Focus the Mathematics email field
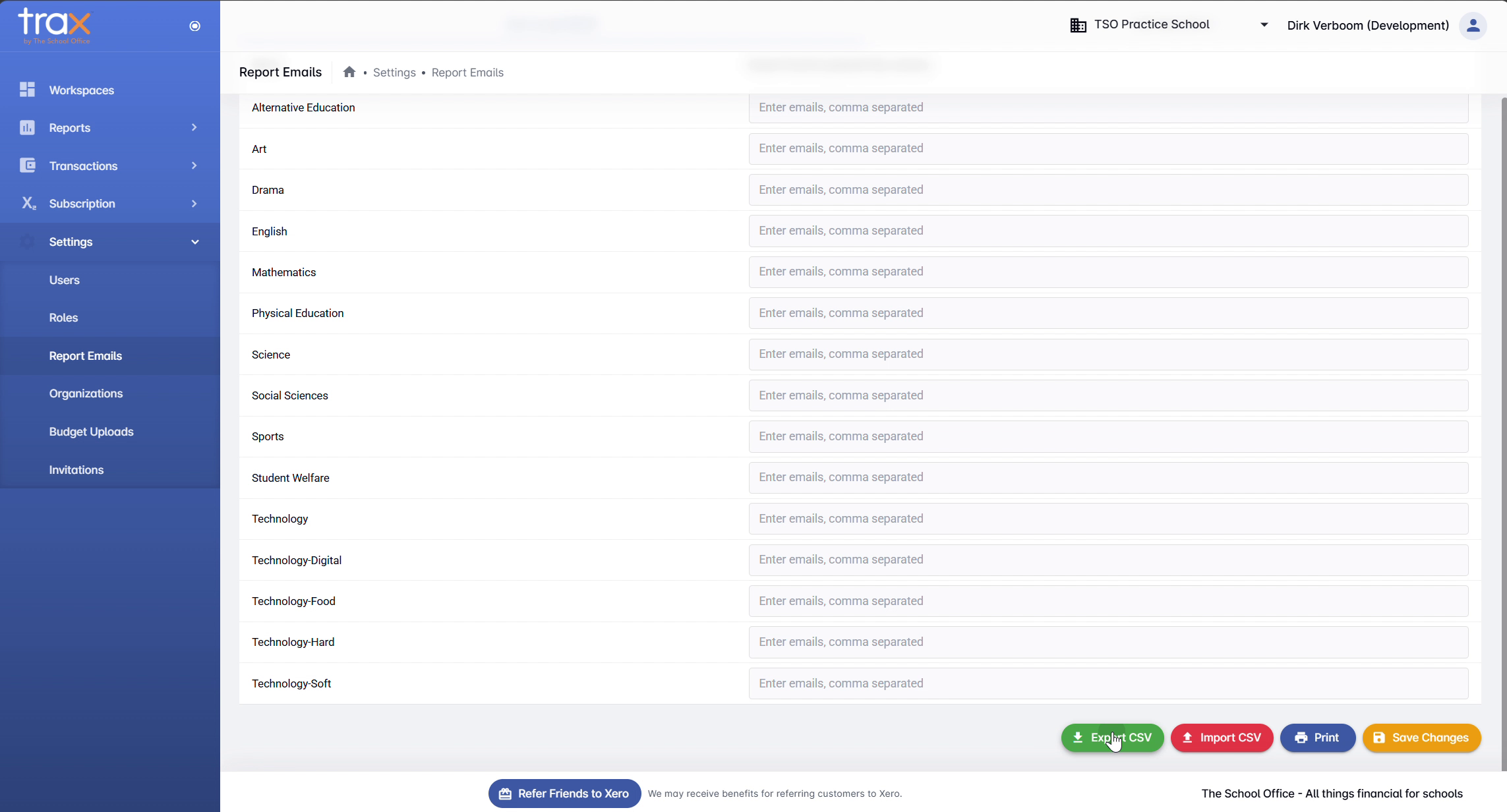This screenshot has height=812, width=1507. coord(1108,272)
